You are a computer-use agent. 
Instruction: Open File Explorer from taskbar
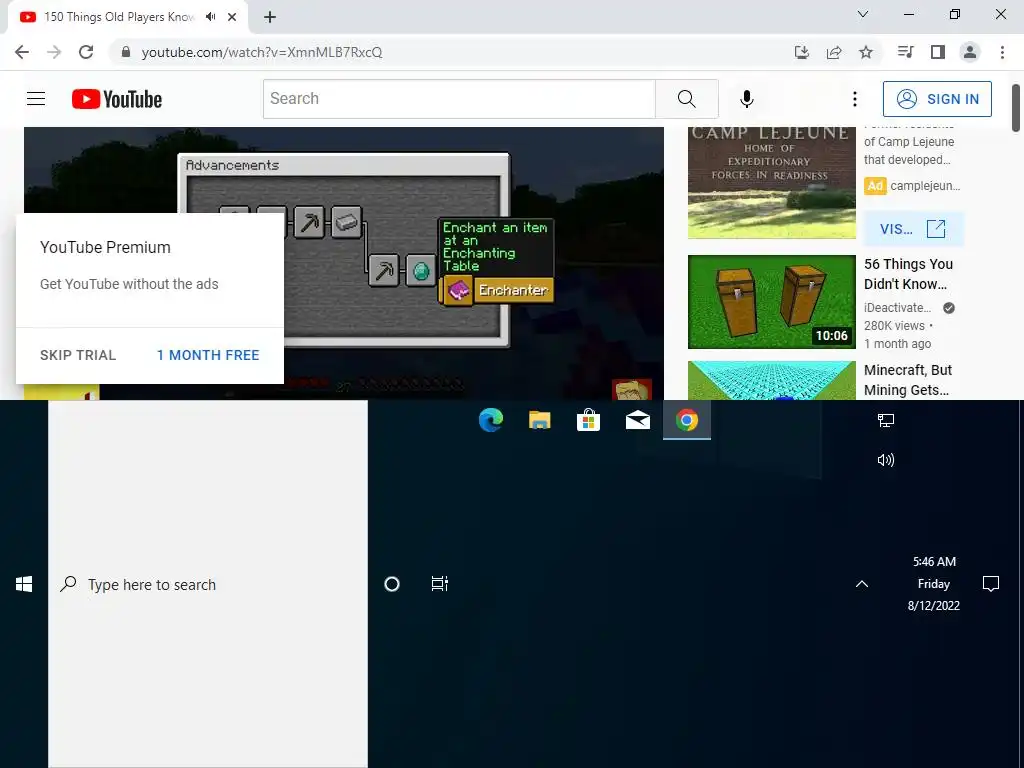point(539,420)
